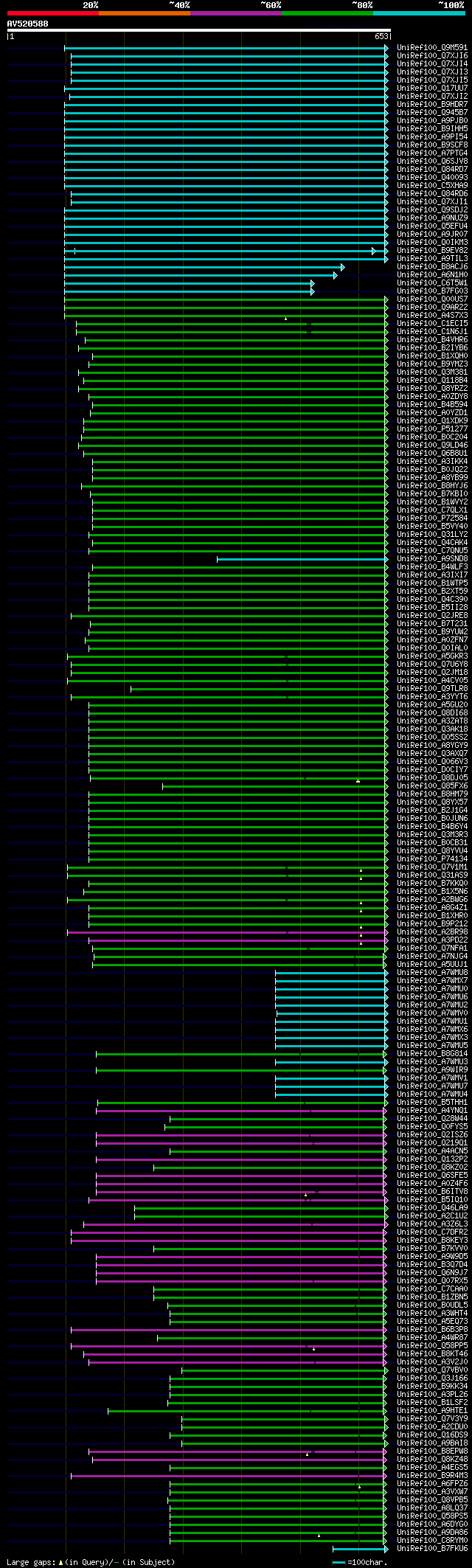Select hit label UniRef100_A9WIR9
Viewport: 472px width, 1568px height.
(432, 1070)
